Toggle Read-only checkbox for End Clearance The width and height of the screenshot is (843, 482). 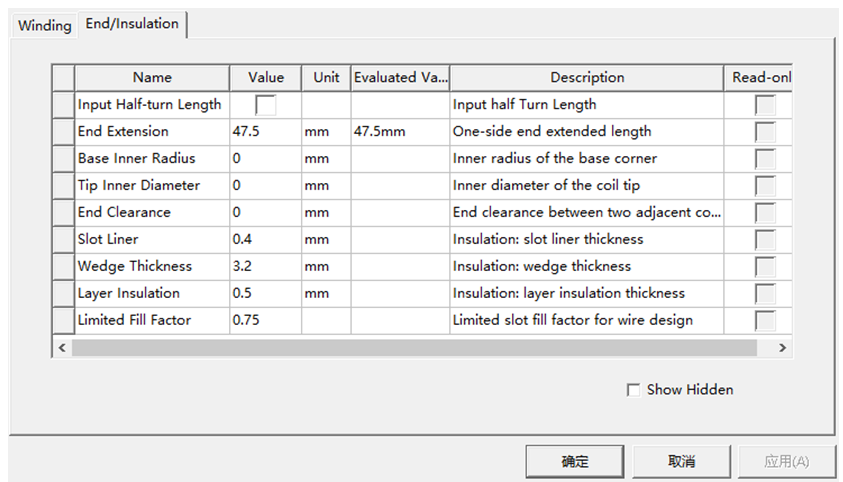click(765, 212)
